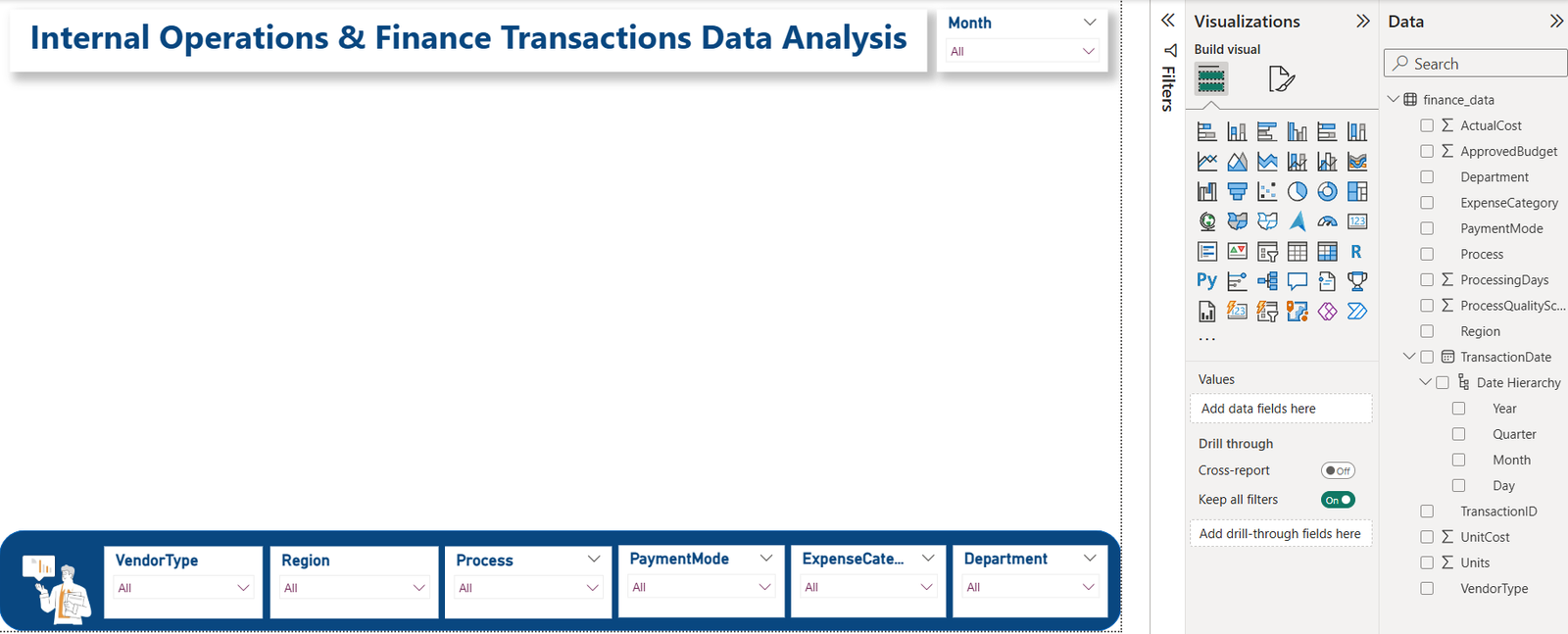This screenshot has width=1568, height=634.
Task: Open the Month slicer dropdown
Action: point(1088,51)
